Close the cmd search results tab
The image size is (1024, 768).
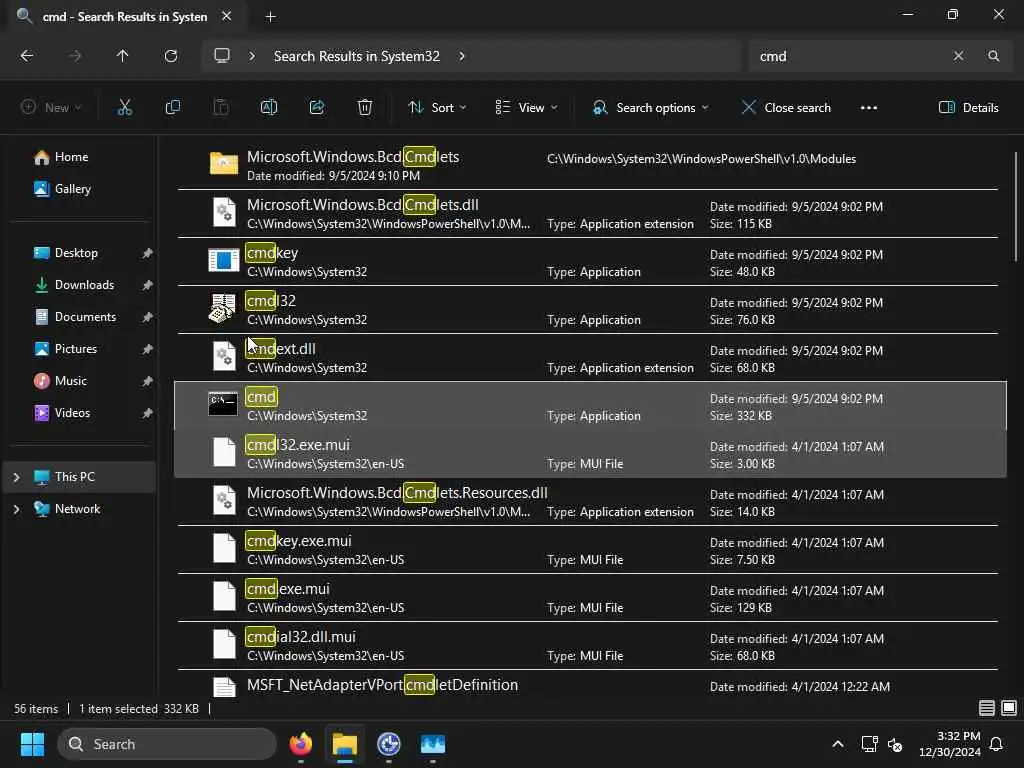pyautogui.click(x=227, y=16)
